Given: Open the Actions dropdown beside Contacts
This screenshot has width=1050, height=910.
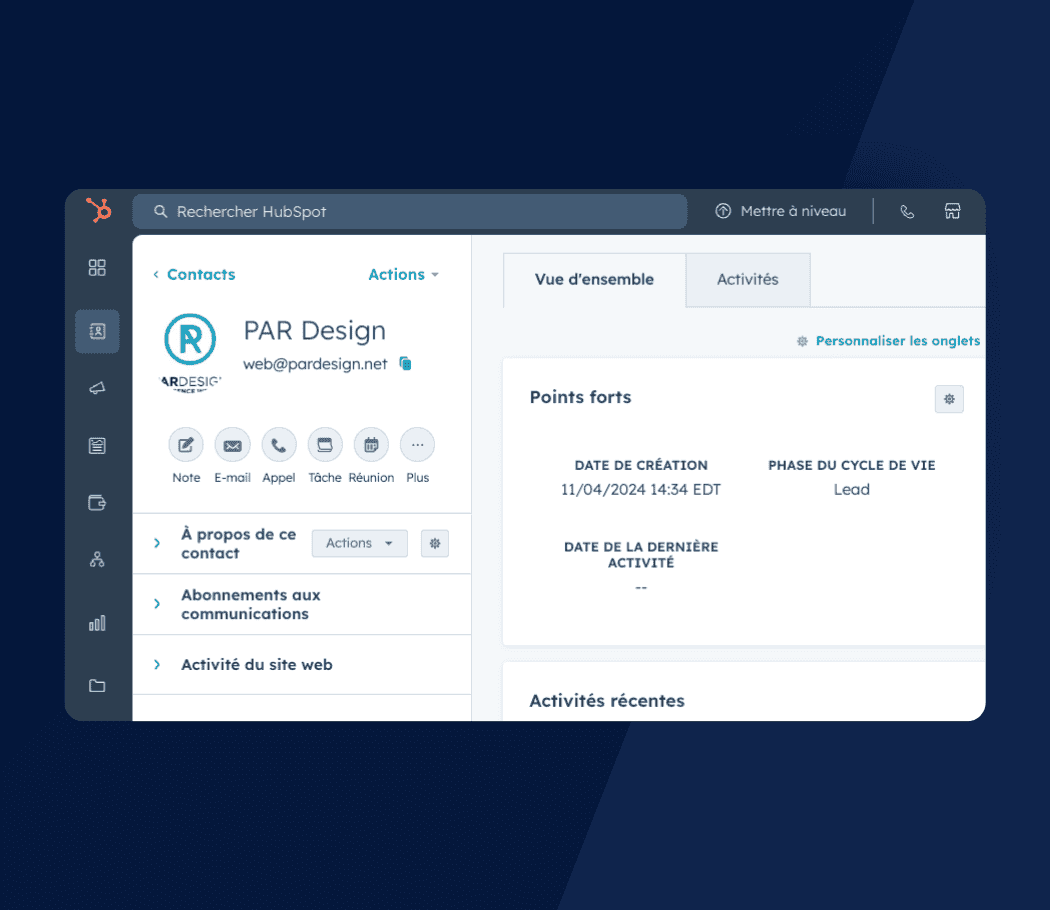Looking at the screenshot, I should coord(403,275).
